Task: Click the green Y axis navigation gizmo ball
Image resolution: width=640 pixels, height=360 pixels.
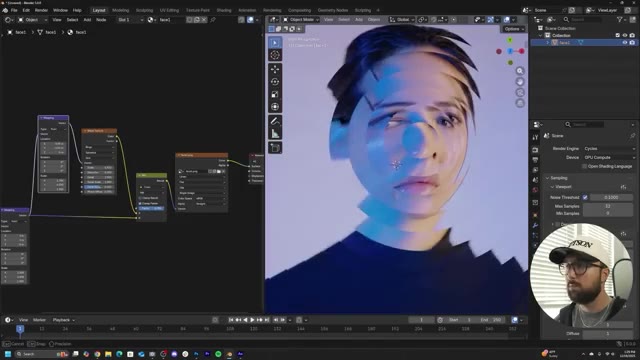Action: pyautogui.click(x=510, y=40)
